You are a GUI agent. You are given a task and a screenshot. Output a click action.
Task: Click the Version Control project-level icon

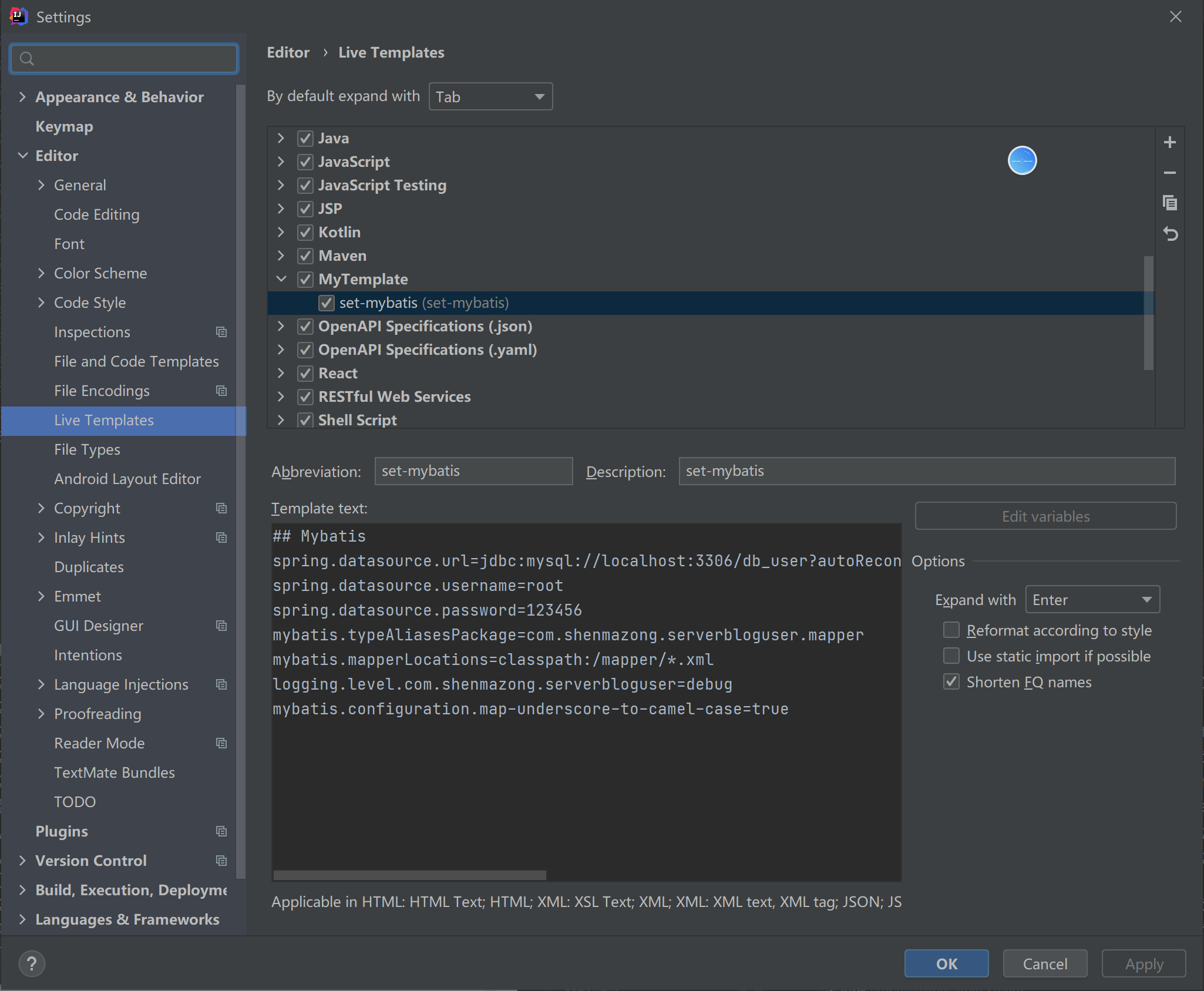[221, 861]
